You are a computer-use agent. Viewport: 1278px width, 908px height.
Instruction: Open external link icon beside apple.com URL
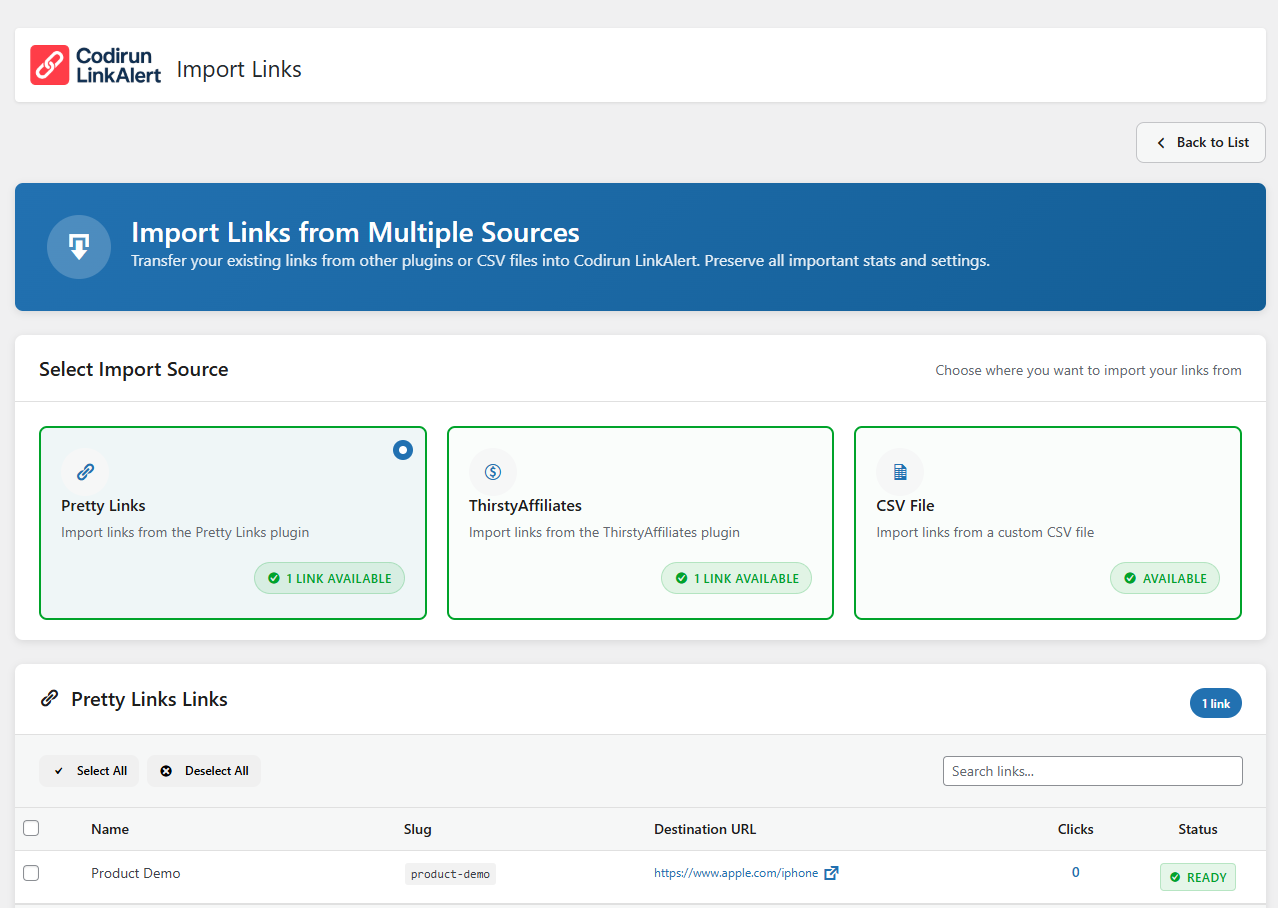(x=831, y=873)
